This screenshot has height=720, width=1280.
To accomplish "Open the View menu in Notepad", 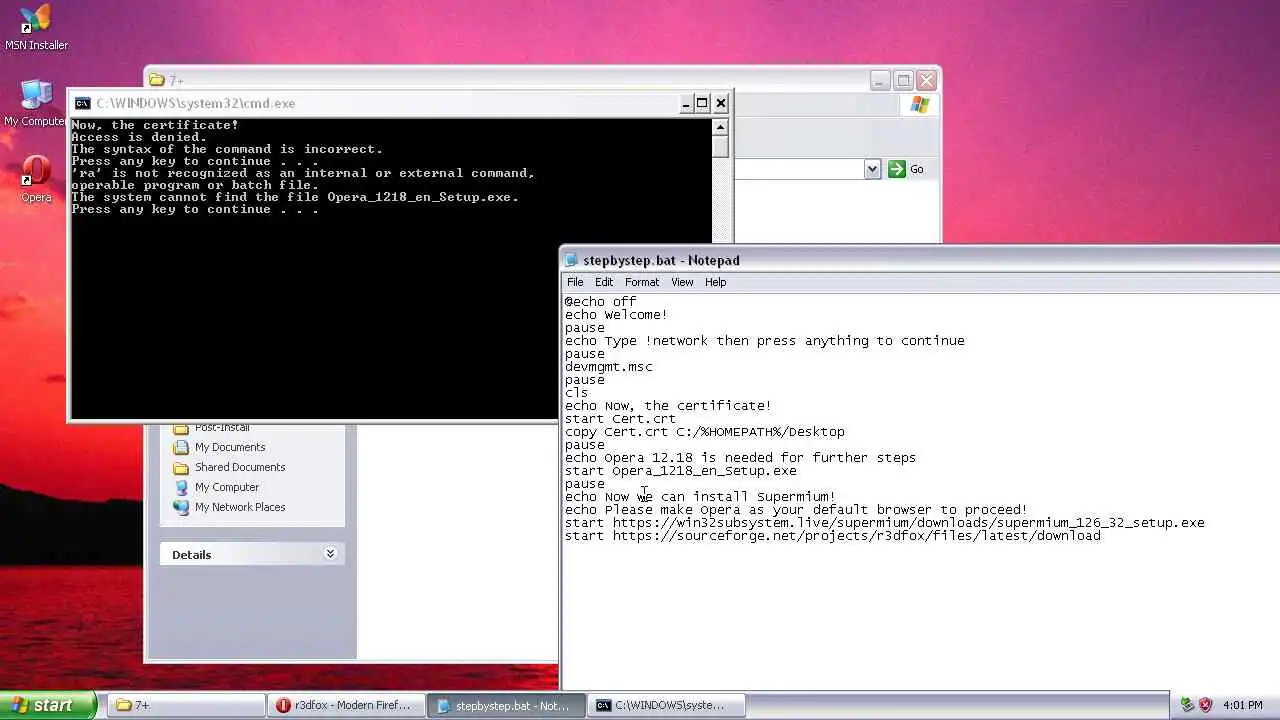I will click(682, 282).
